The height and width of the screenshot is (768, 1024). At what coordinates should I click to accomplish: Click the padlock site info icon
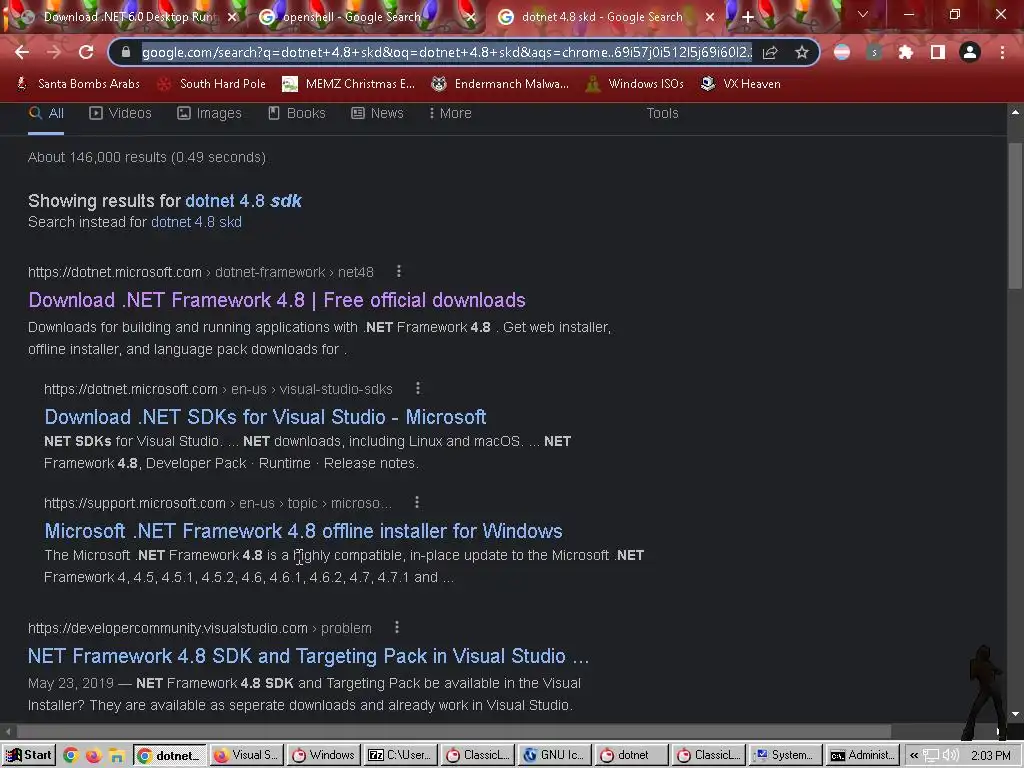[x=126, y=52]
